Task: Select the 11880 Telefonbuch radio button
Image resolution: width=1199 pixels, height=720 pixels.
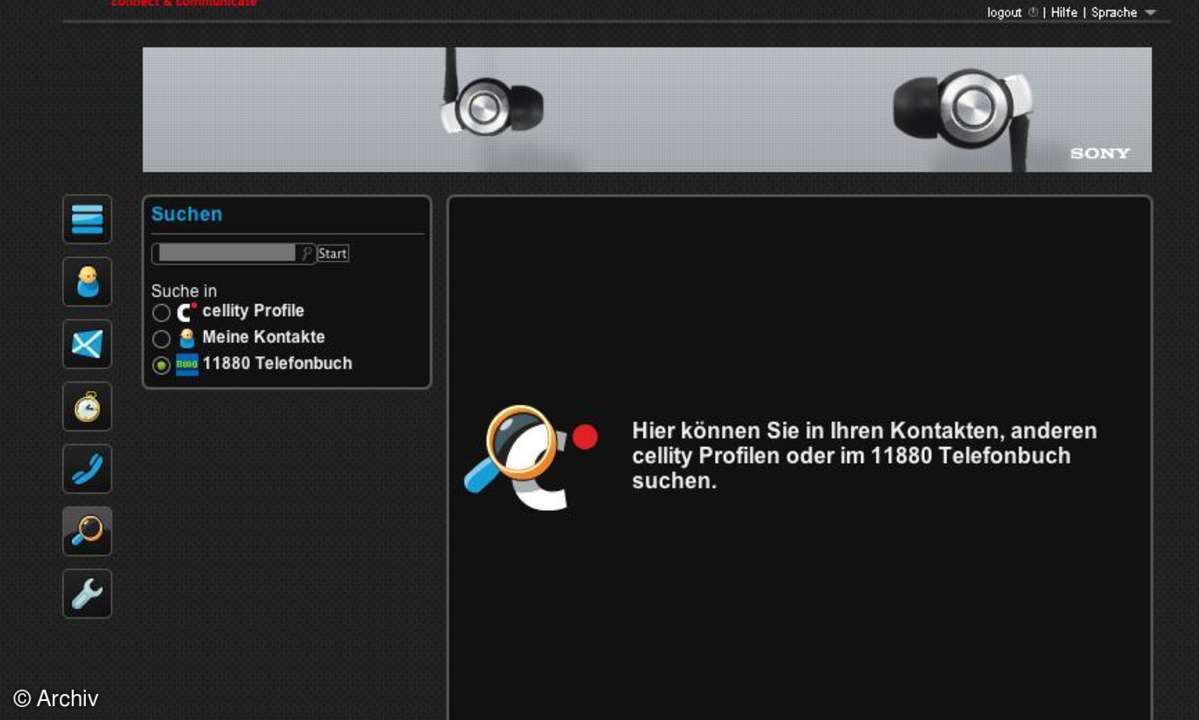Action: (x=161, y=365)
